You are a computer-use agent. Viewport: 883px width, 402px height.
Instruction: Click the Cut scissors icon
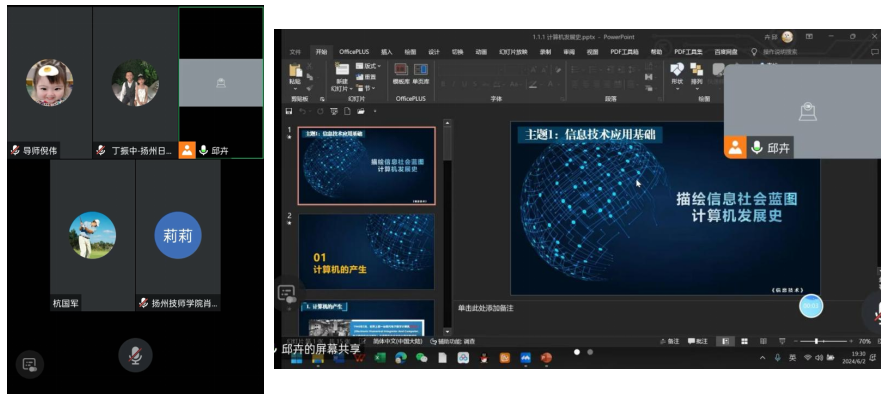tap(310, 66)
